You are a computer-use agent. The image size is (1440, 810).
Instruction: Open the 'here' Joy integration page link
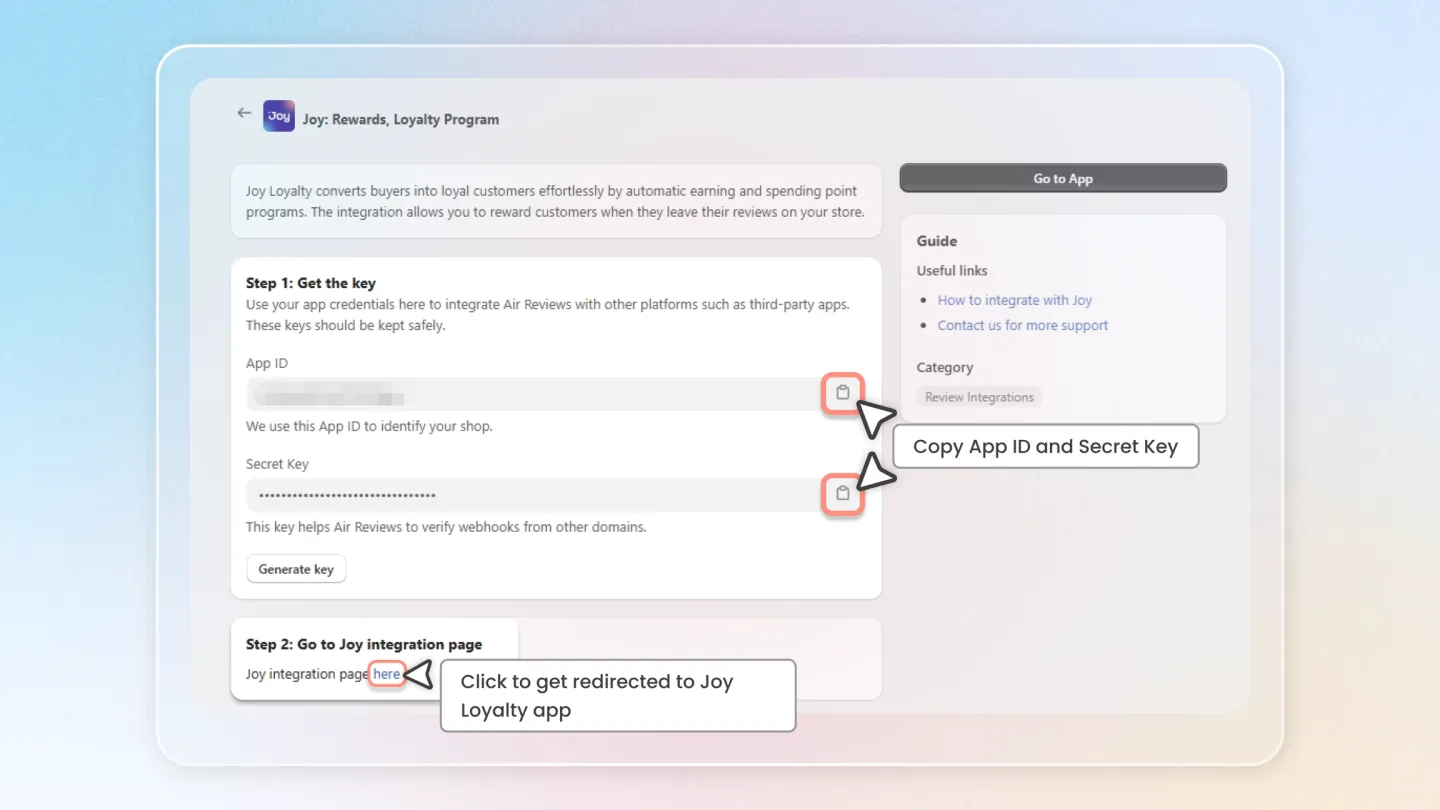click(387, 674)
